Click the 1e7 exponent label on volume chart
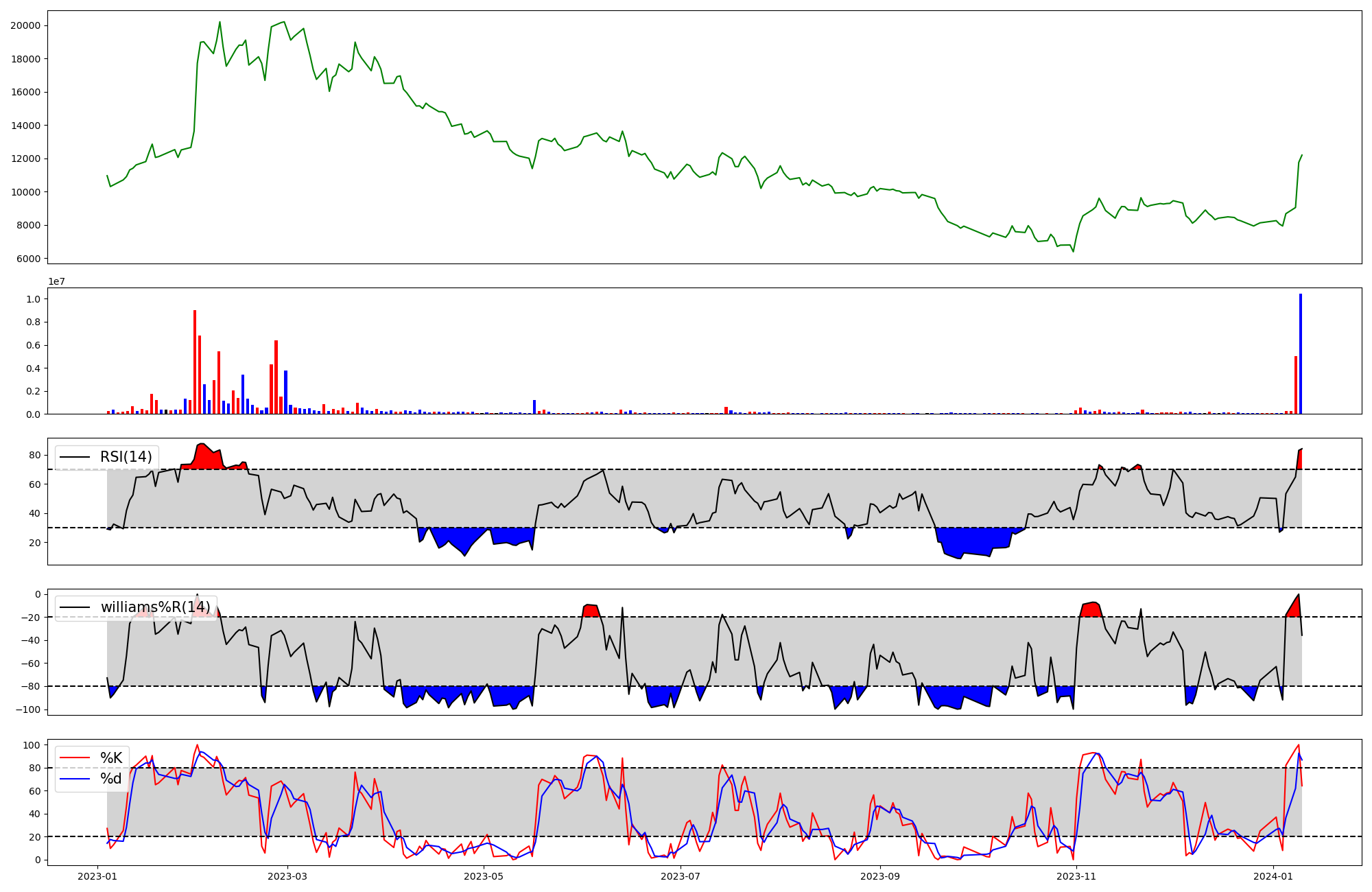Viewport: 1372px width, 892px height. 56,281
